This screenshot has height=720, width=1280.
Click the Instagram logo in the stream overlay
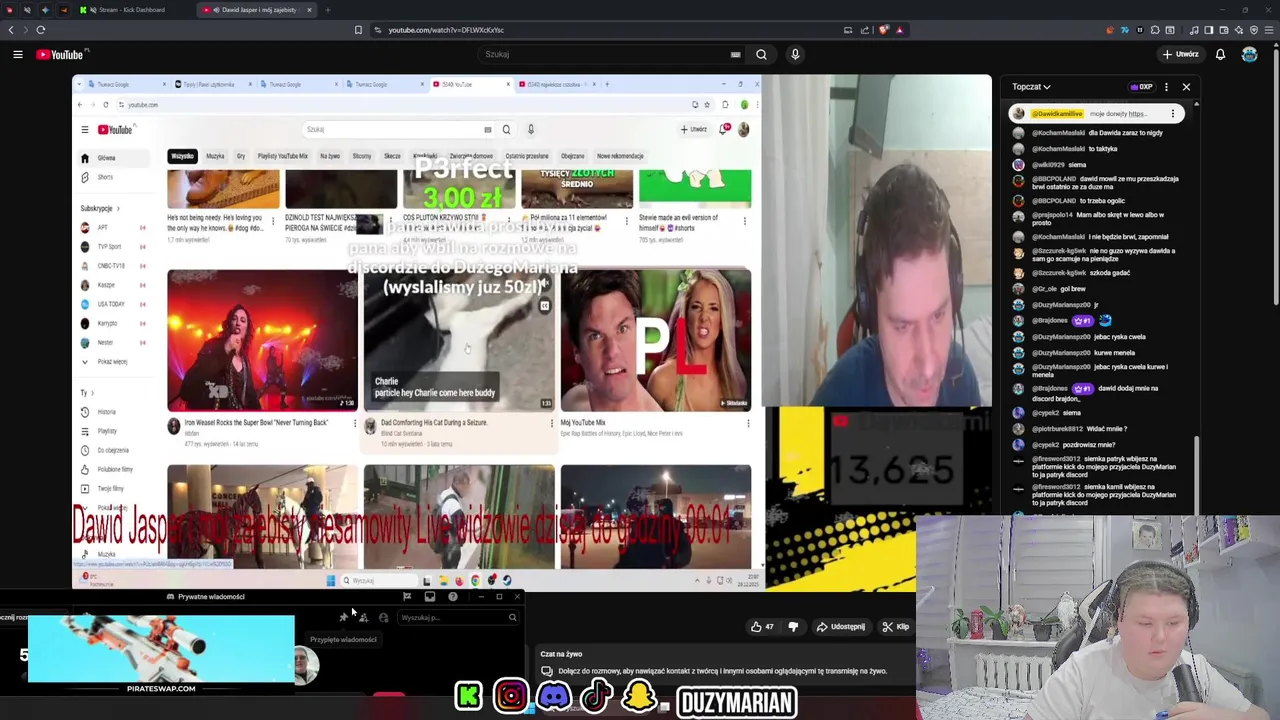coord(511,696)
